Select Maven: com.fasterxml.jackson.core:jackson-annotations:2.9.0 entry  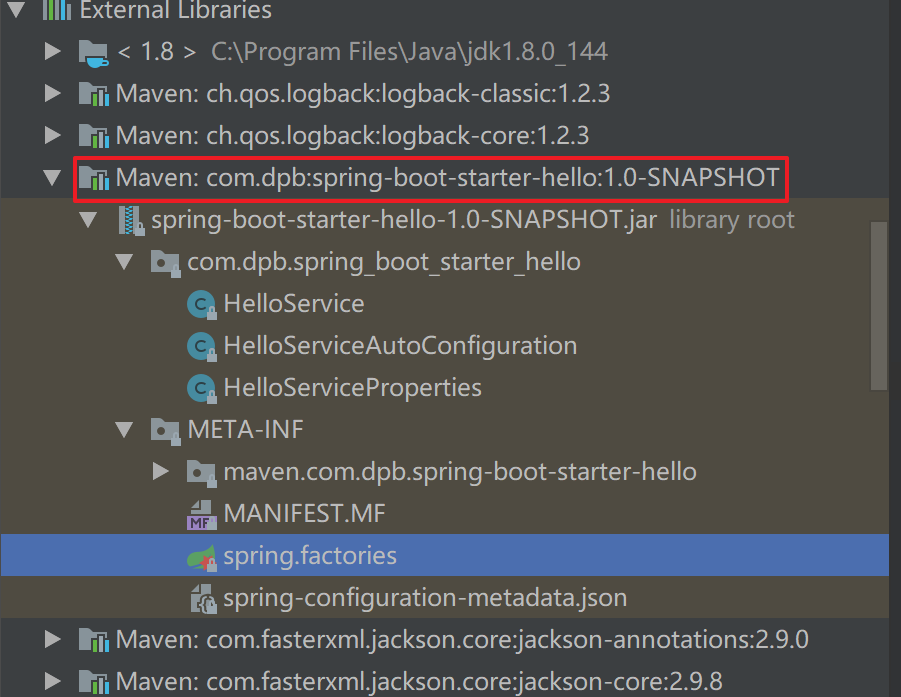pos(462,640)
